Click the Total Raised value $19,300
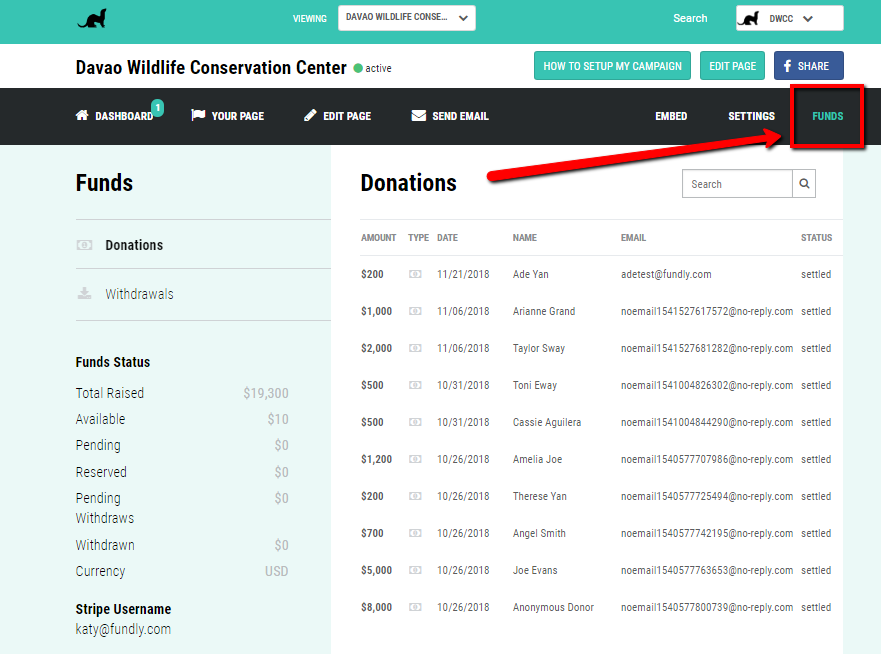881x654 pixels. point(266,393)
